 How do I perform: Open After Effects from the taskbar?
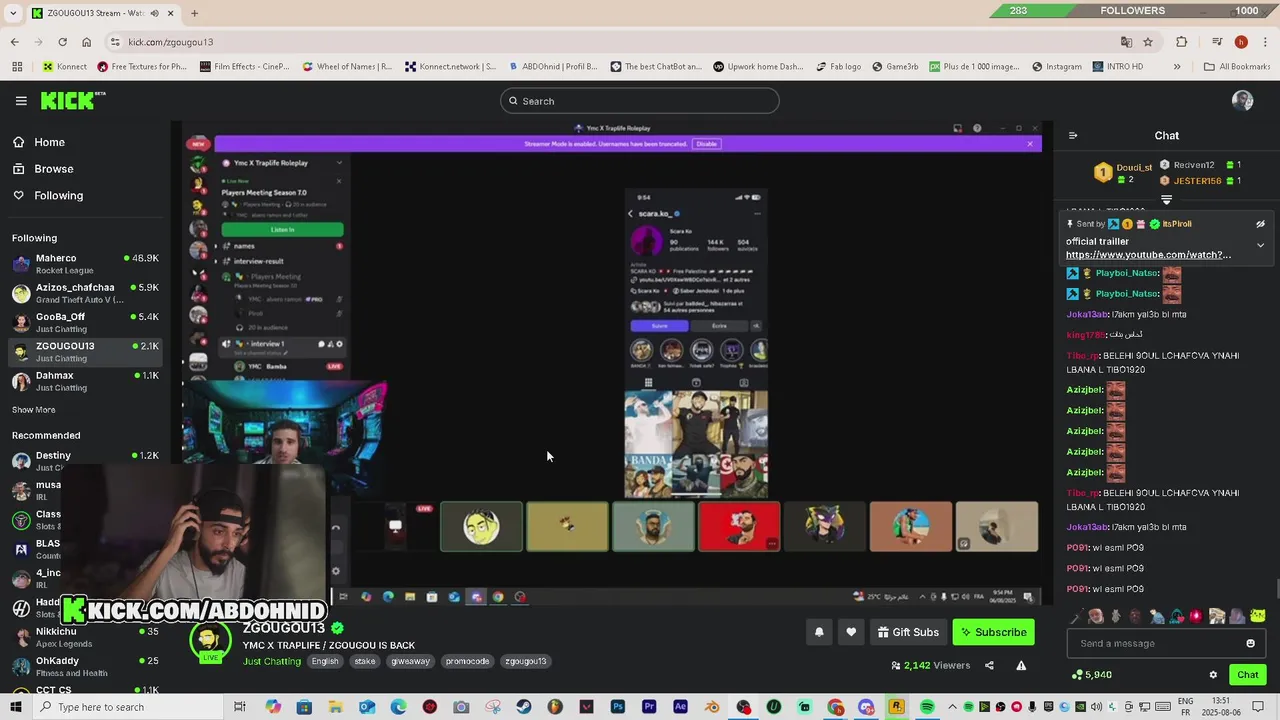coord(680,707)
